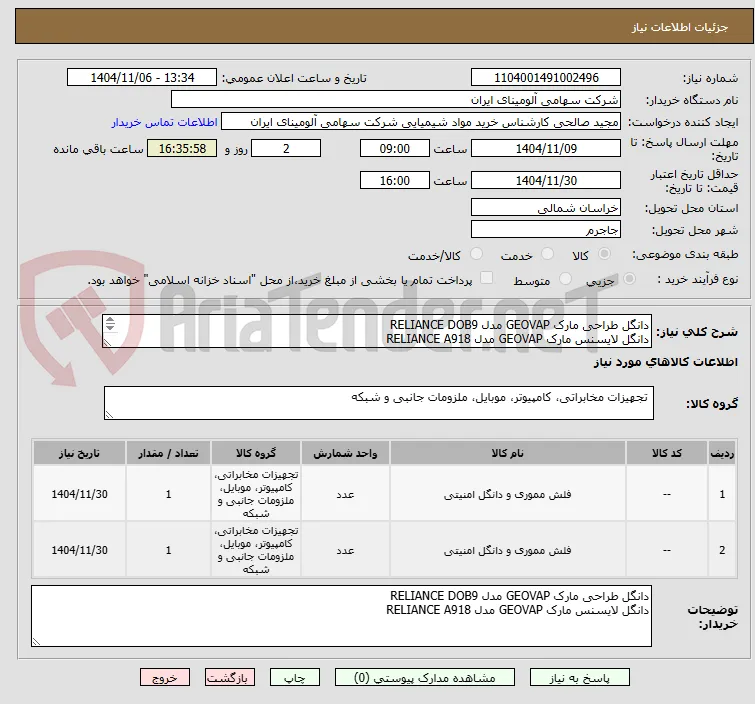Click the remaining days field showing 2
Image resolution: width=755 pixels, height=704 pixels.
pos(286,148)
